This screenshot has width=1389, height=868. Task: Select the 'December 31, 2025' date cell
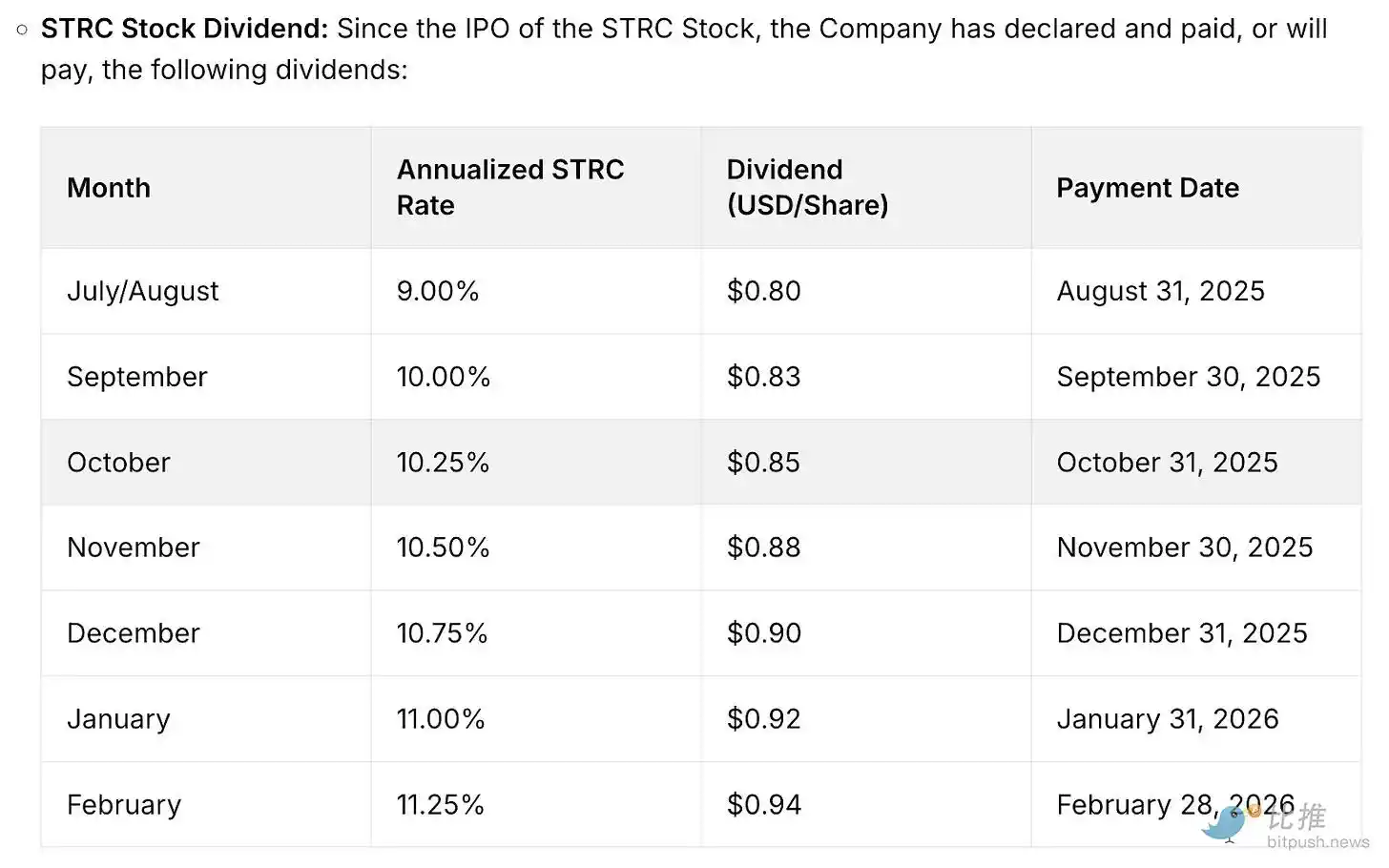pos(1182,633)
